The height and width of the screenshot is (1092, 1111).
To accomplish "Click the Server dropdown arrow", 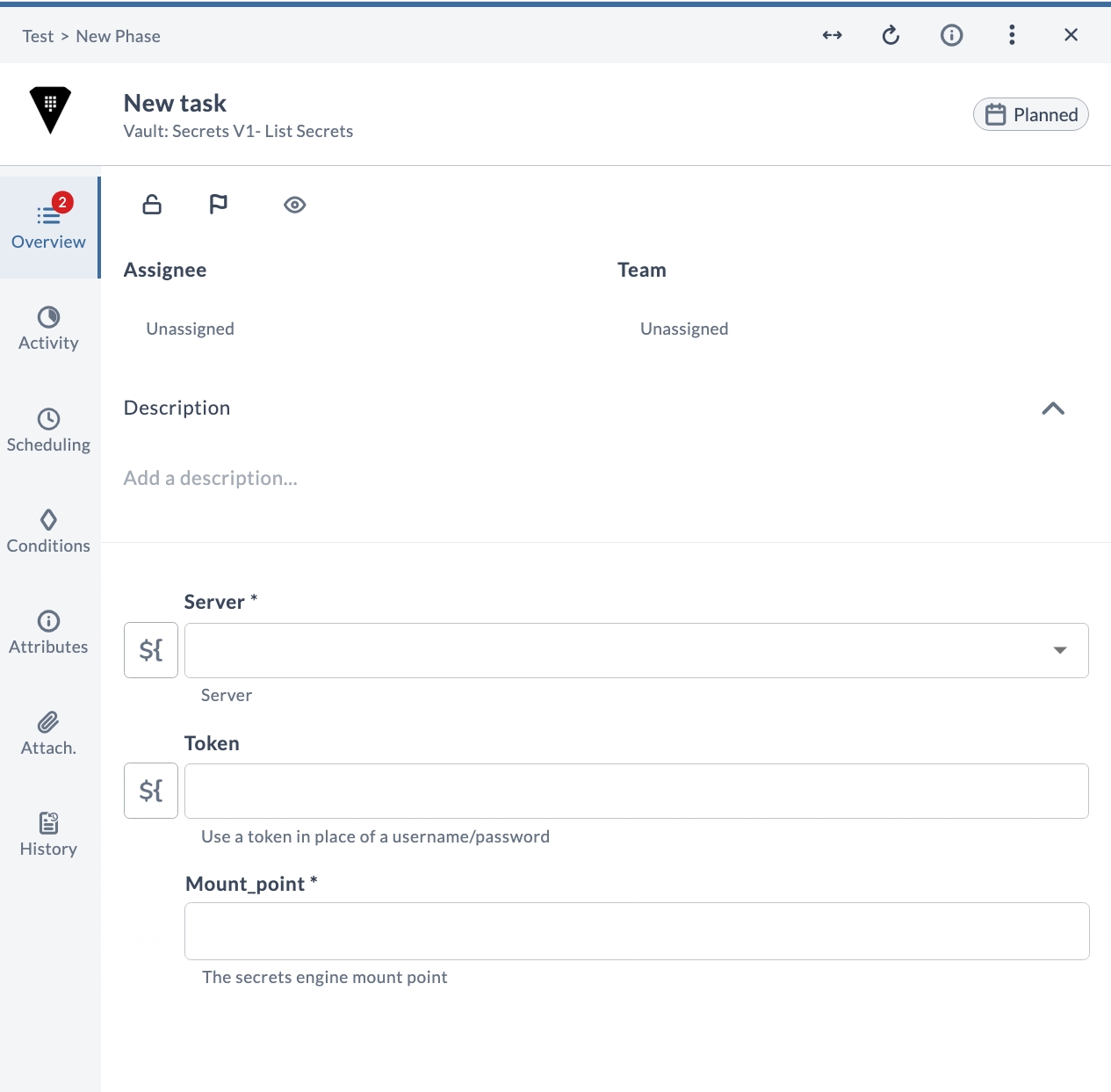I will click(1060, 650).
